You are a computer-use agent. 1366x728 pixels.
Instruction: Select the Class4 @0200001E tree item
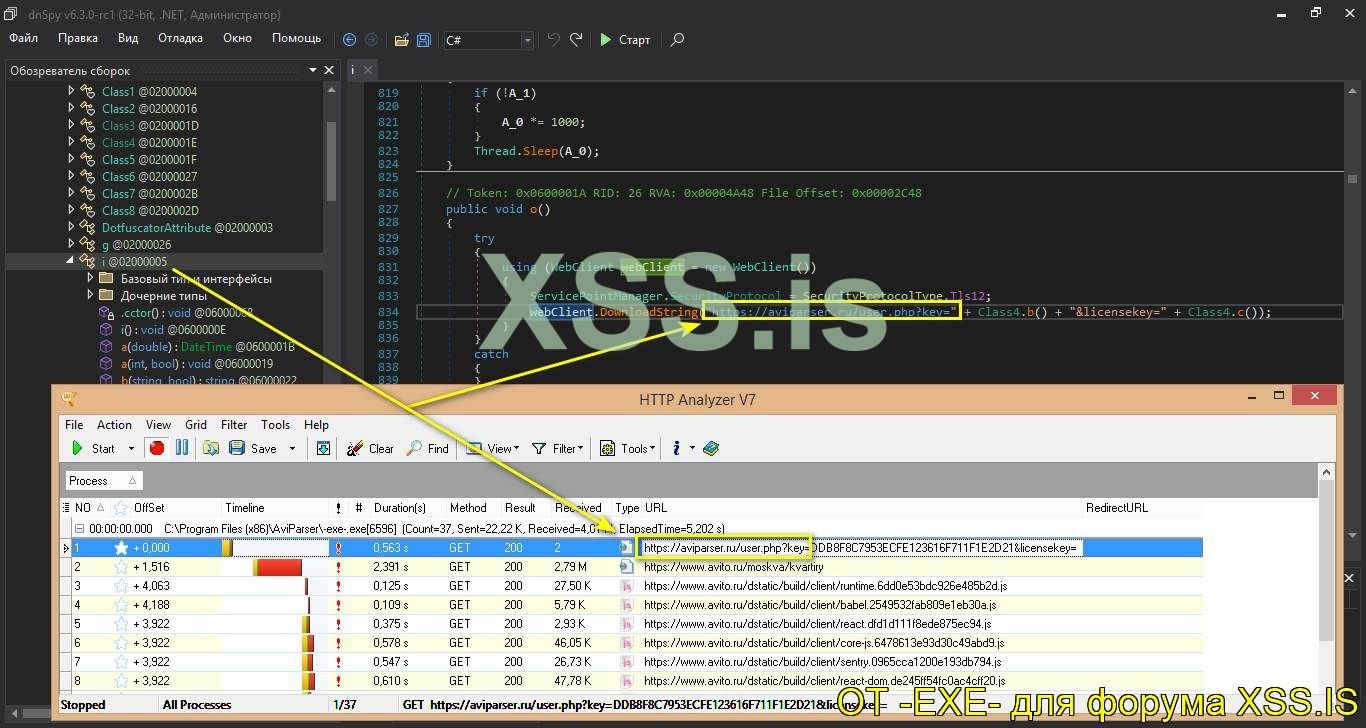(149, 142)
